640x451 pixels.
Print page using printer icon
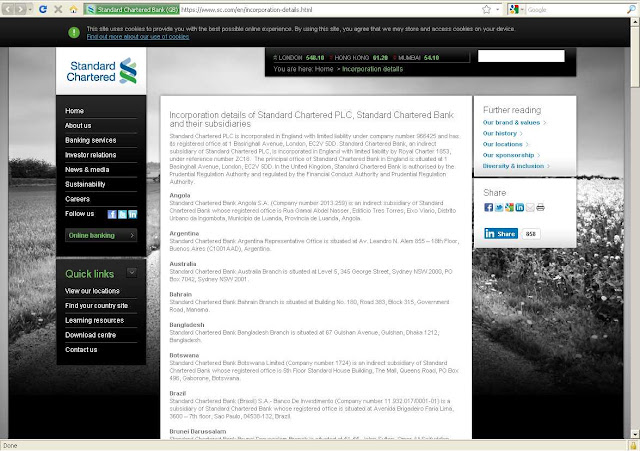(540, 207)
